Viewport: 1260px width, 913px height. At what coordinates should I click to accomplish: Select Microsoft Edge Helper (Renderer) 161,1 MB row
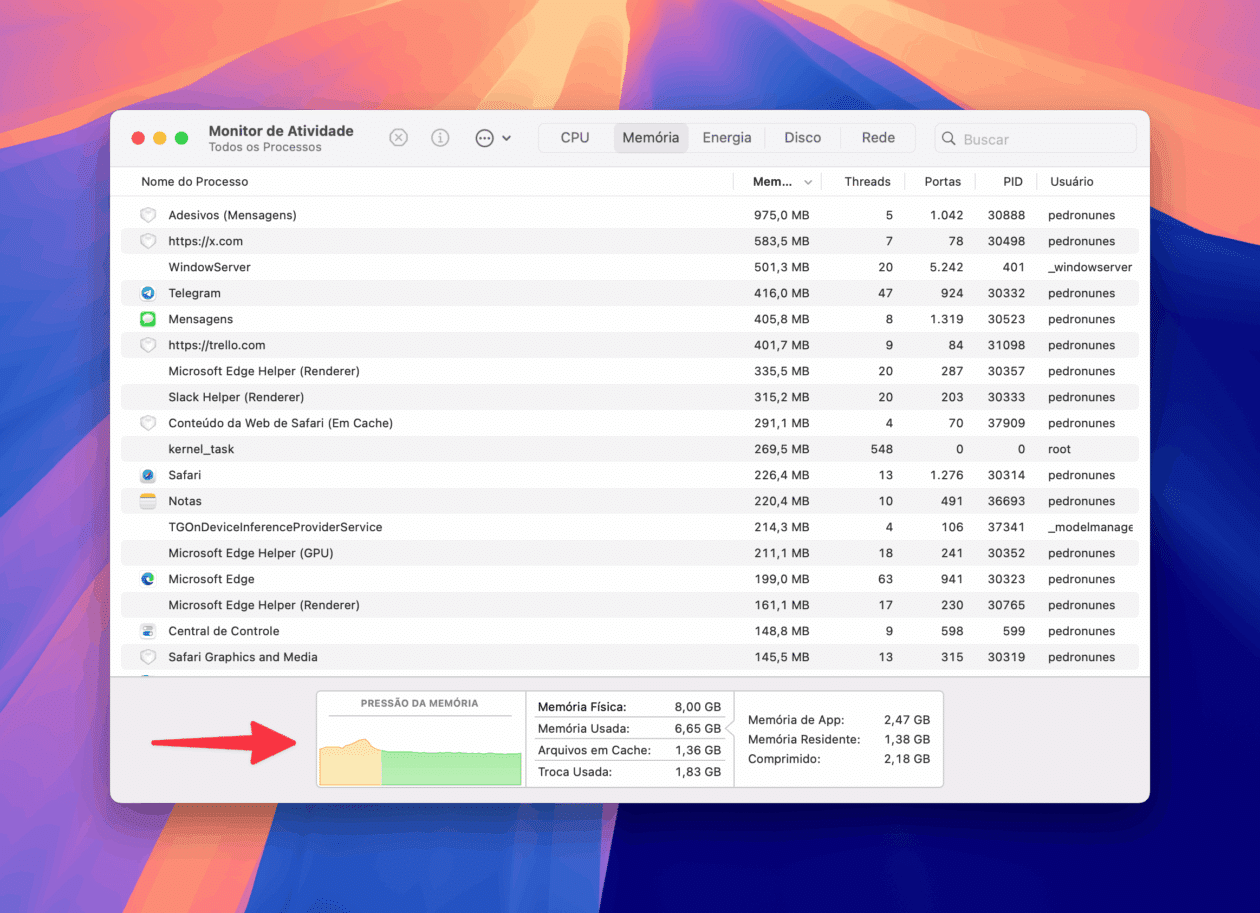coord(630,605)
